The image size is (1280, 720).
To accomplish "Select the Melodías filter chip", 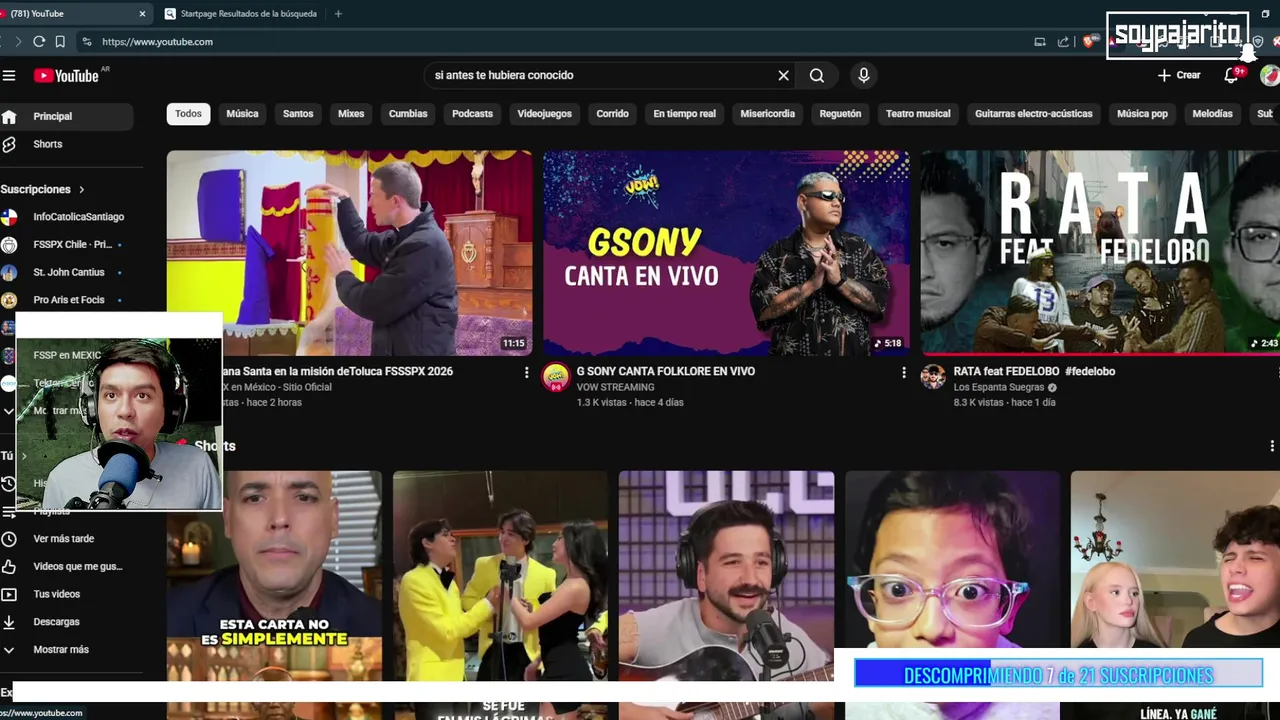I will pyautogui.click(x=1212, y=114).
